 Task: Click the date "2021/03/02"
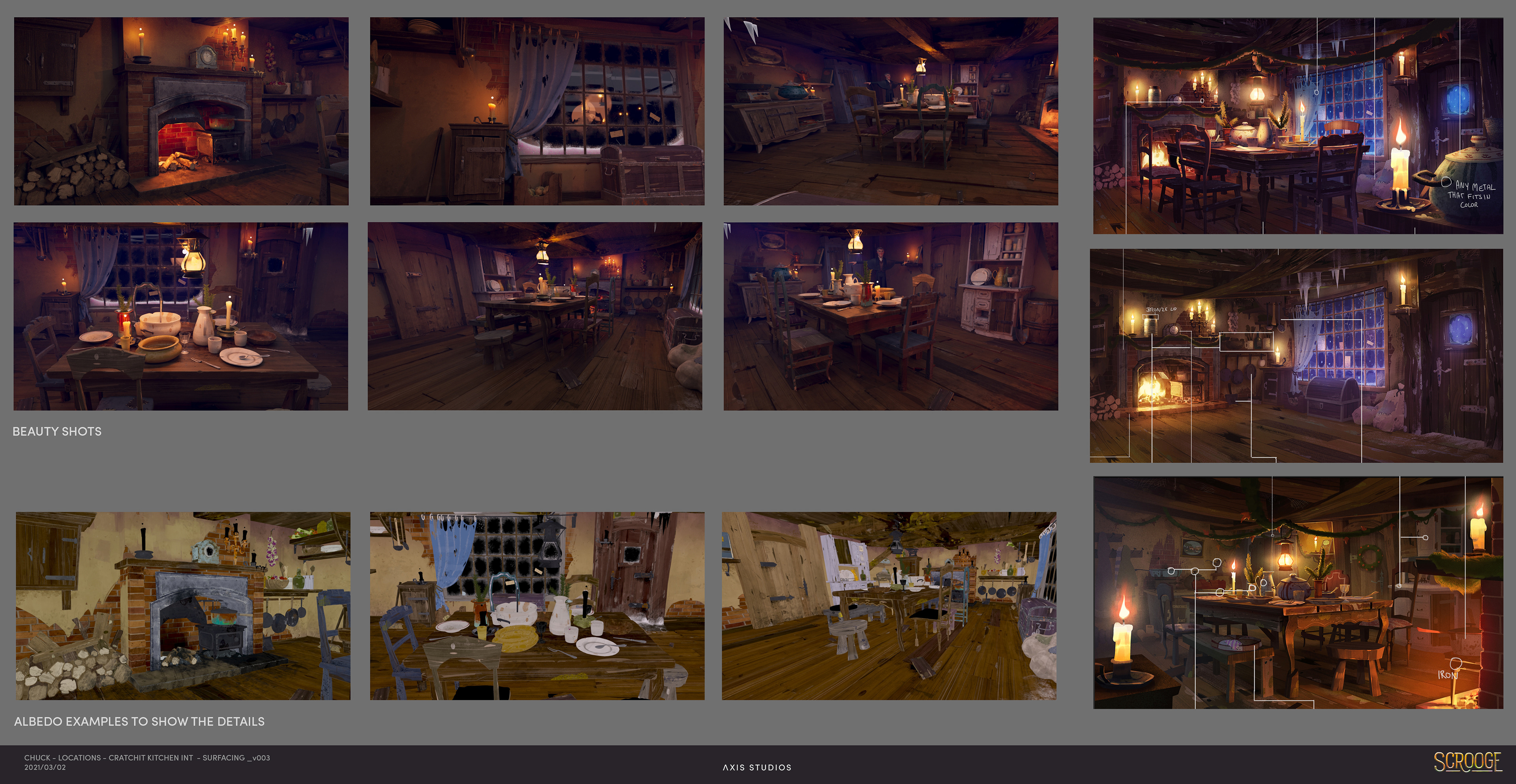45,767
